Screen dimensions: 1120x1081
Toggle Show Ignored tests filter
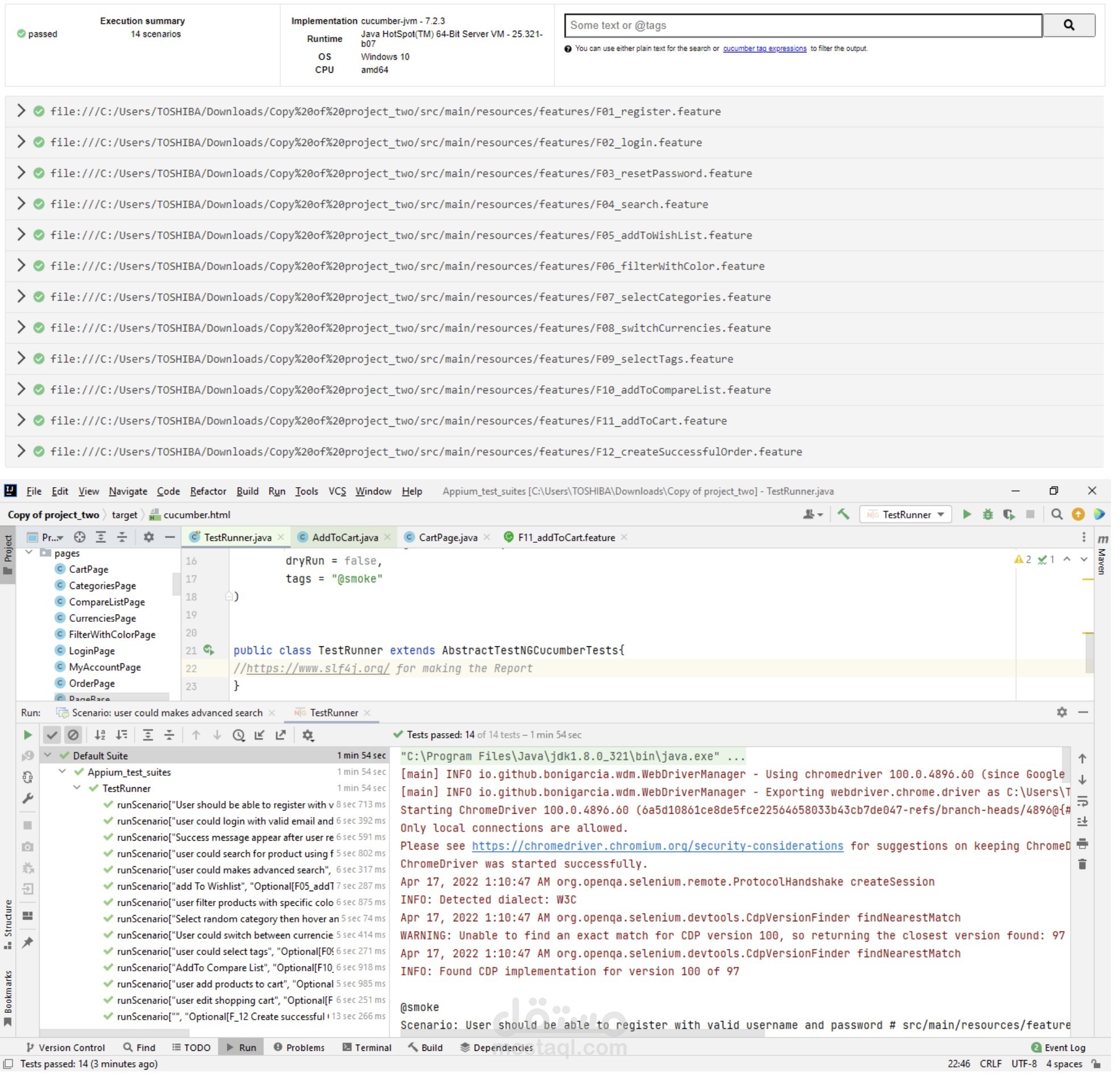(74, 735)
